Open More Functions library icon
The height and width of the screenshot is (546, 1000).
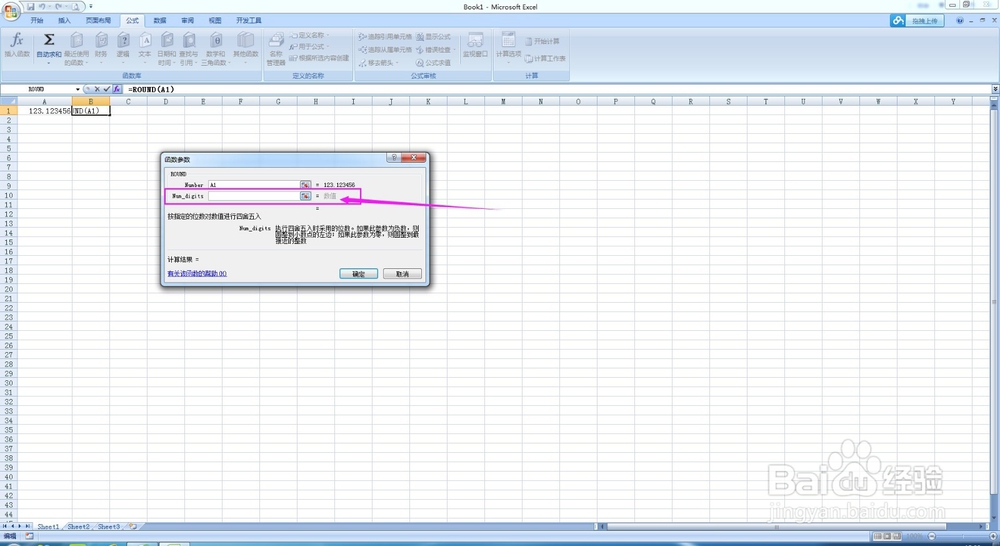point(246,40)
